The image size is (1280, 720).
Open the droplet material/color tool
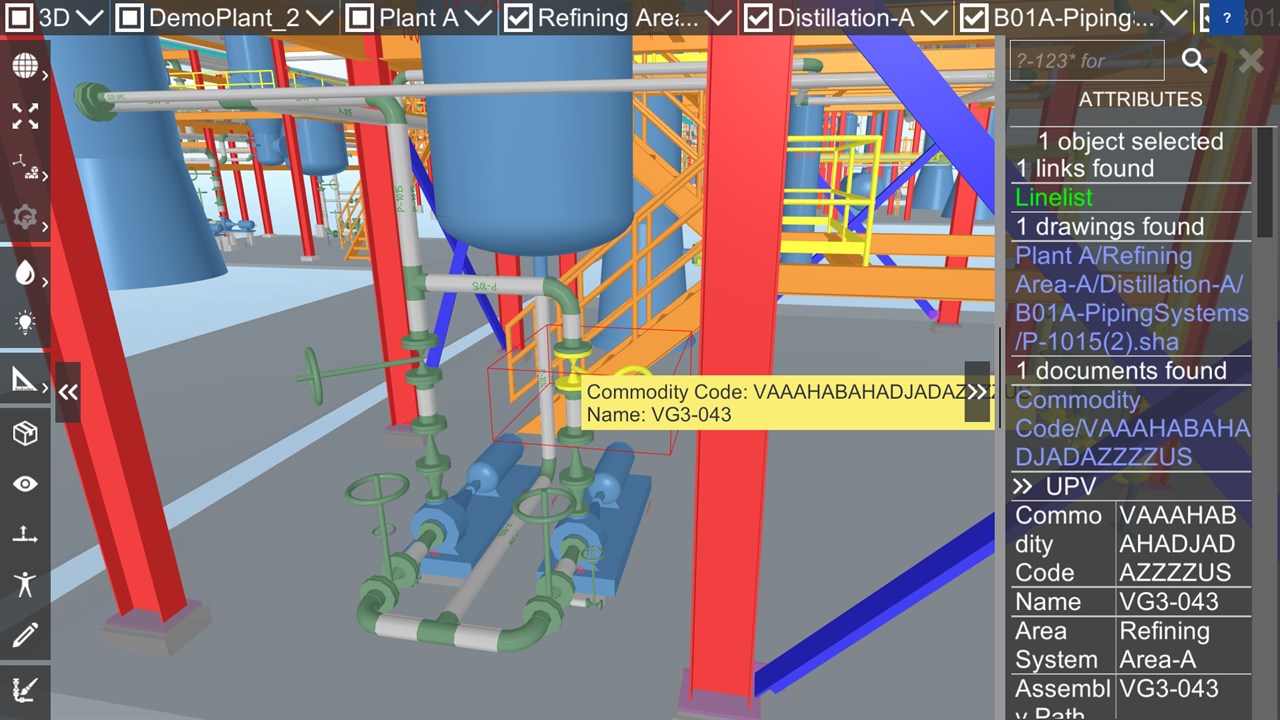[24, 273]
